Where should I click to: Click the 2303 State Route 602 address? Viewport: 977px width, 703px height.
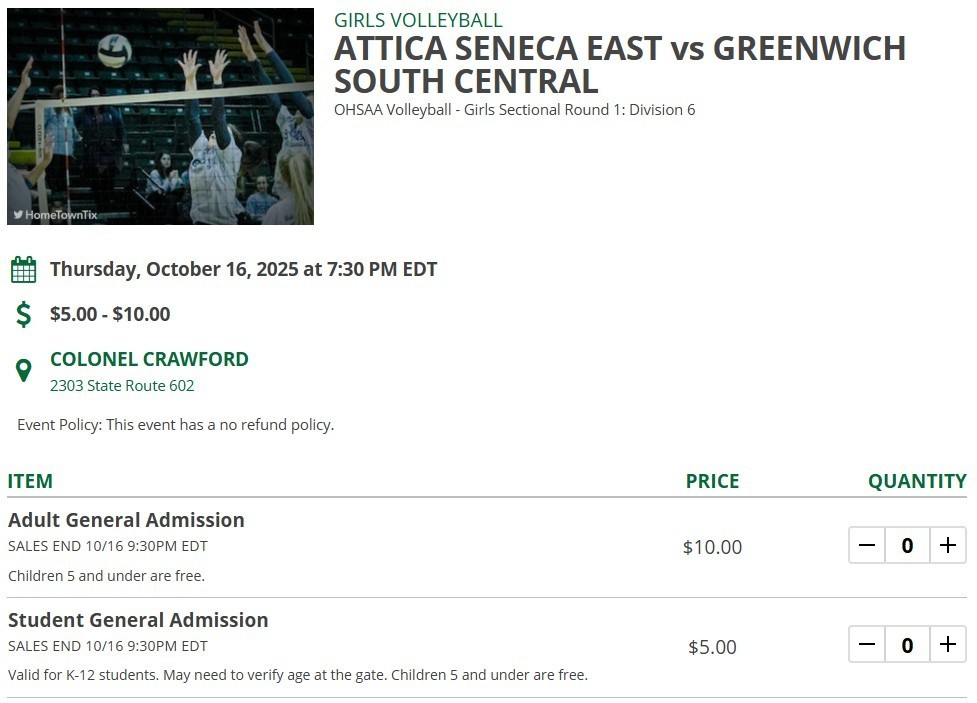tap(122, 386)
